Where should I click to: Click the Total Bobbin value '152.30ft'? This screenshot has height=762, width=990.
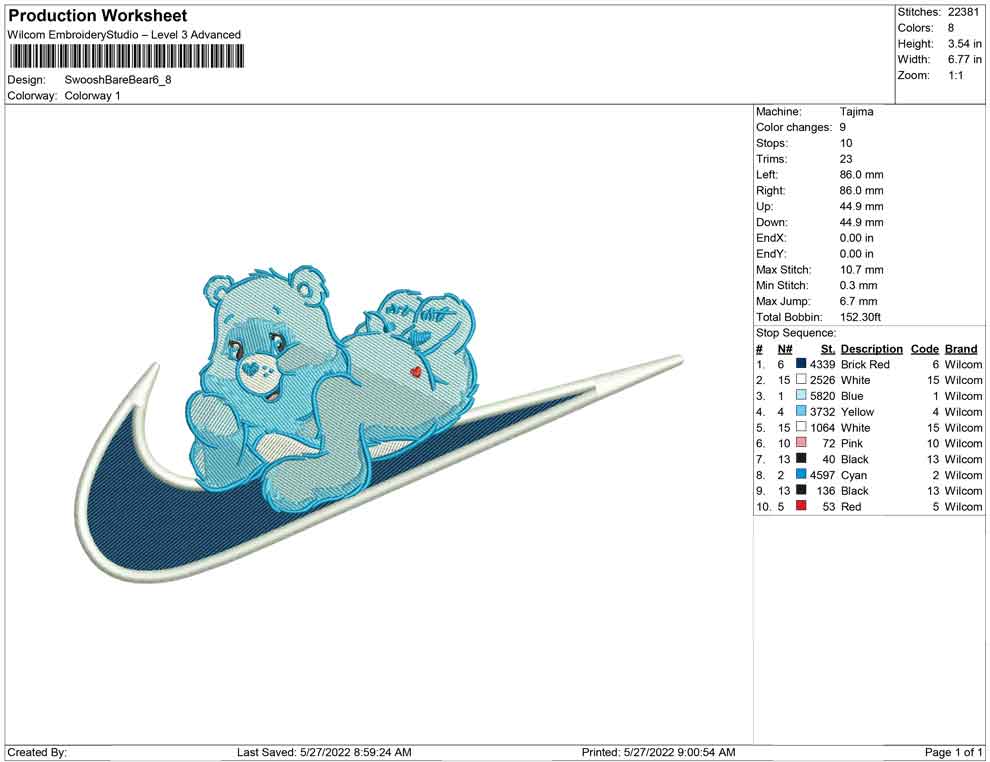point(861,317)
